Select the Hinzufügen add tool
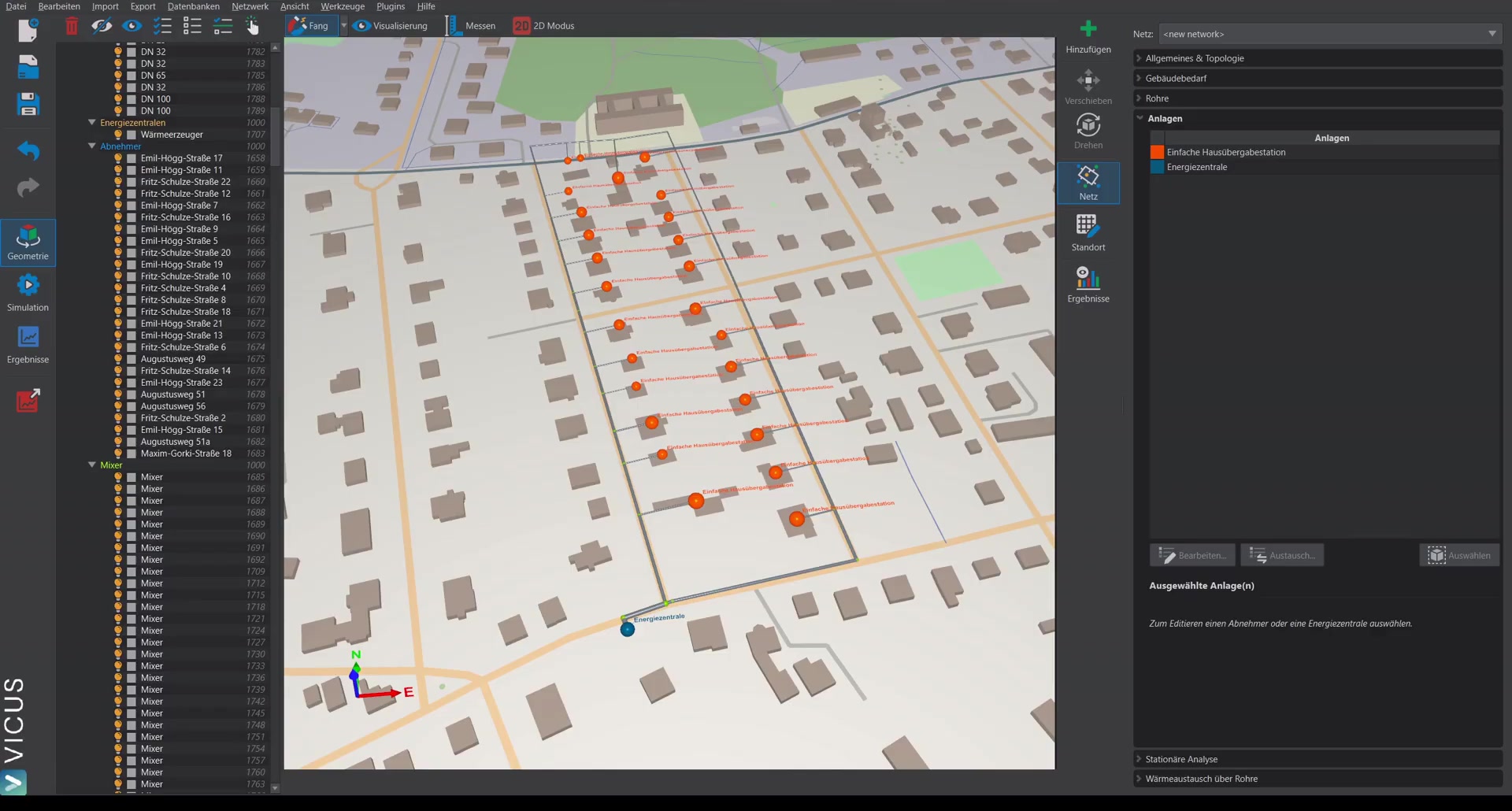Image resolution: width=1512 pixels, height=811 pixels. coord(1088,36)
